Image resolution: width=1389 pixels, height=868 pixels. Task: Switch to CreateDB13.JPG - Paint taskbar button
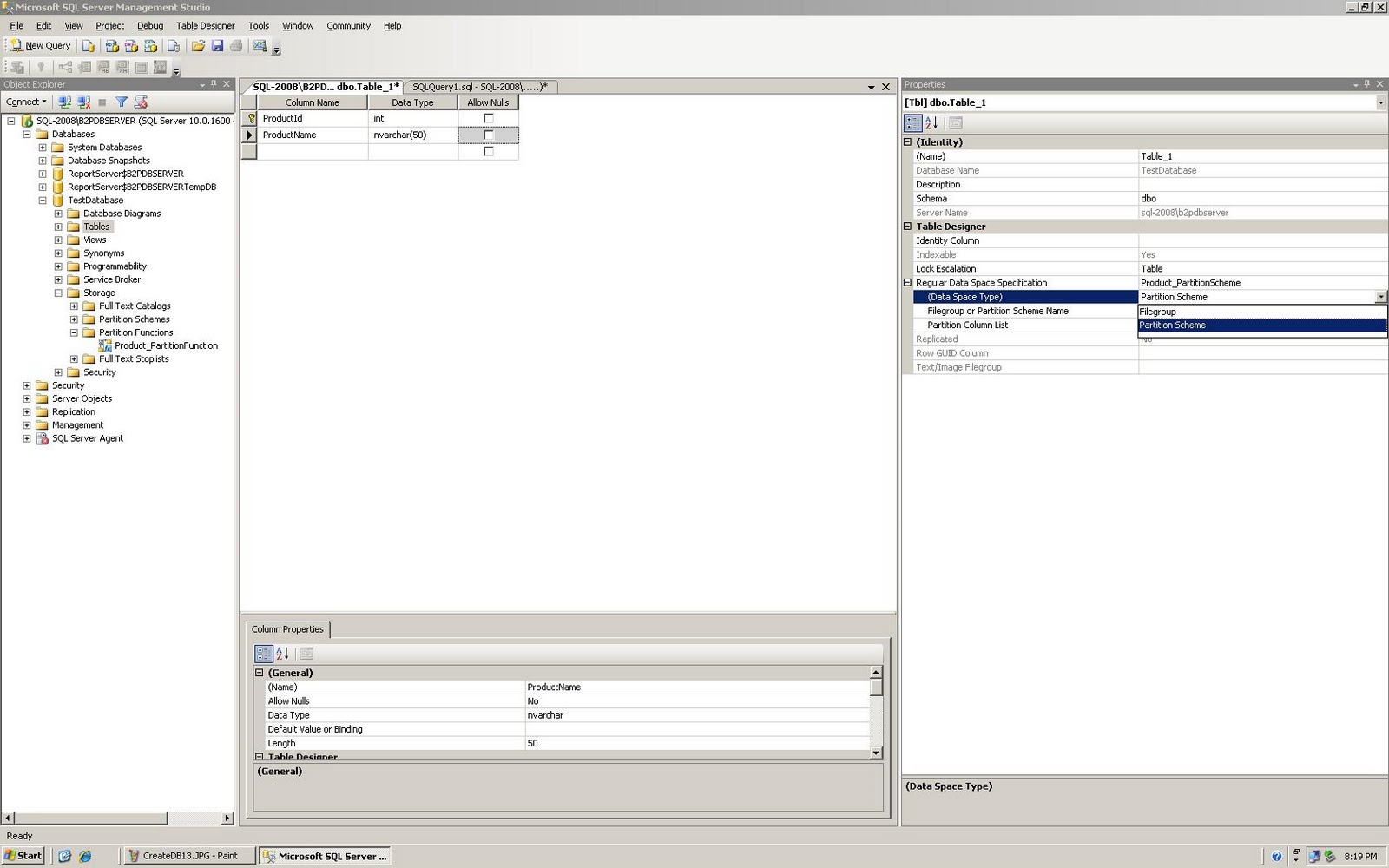[190, 856]
